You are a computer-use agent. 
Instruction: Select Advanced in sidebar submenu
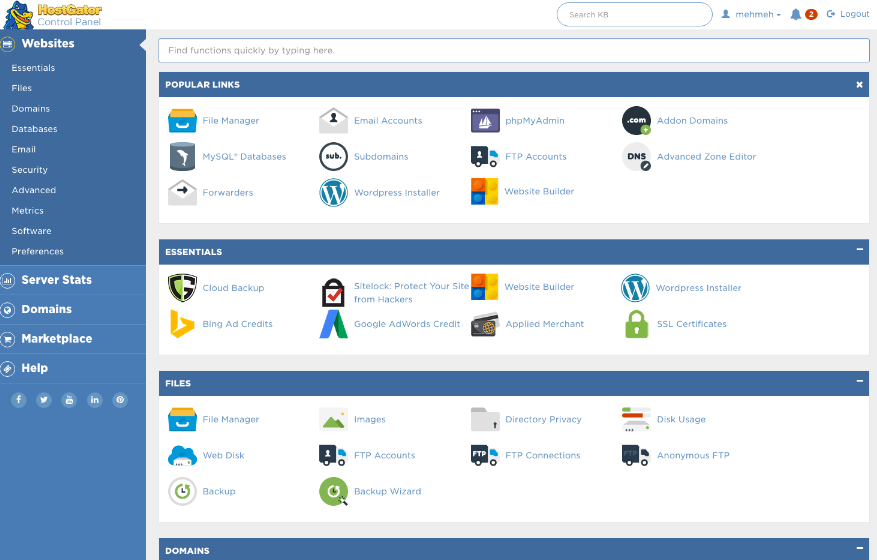click(34, 190)
